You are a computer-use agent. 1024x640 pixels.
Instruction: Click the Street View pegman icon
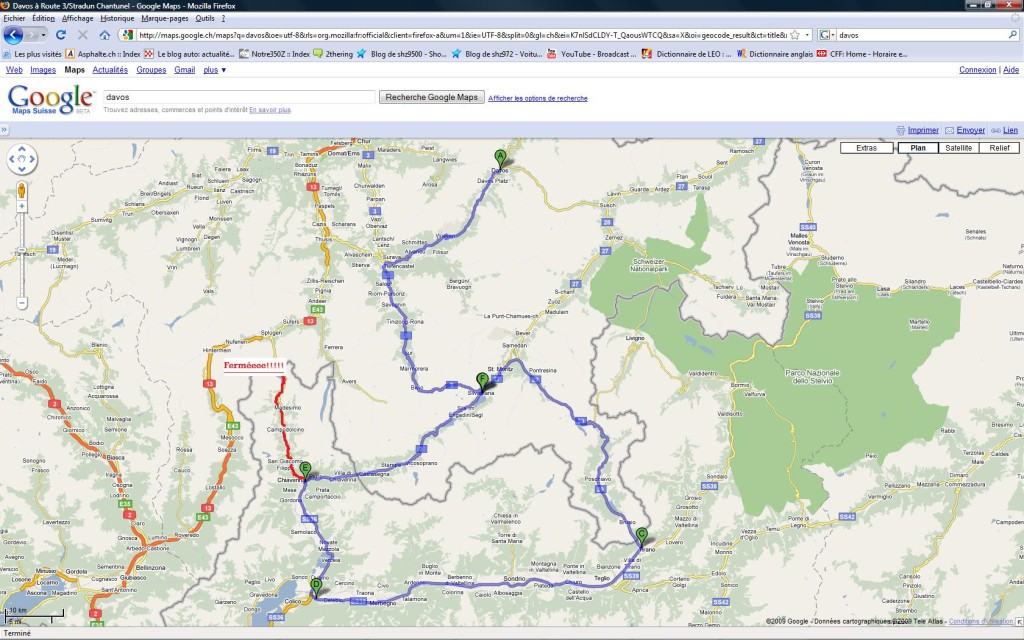22,191
